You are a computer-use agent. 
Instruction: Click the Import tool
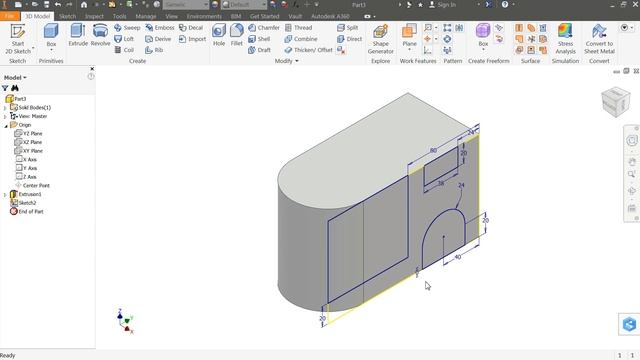[192, 39]
